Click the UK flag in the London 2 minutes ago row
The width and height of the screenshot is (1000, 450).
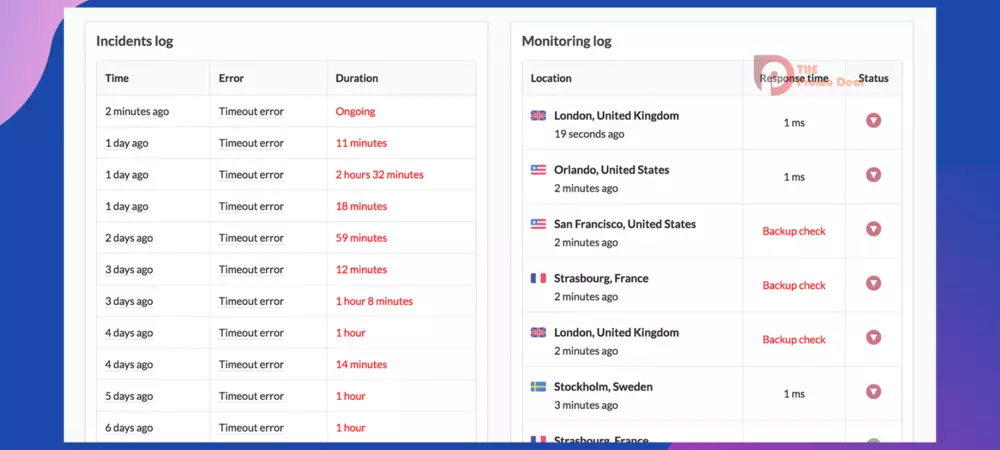[538, 332]
